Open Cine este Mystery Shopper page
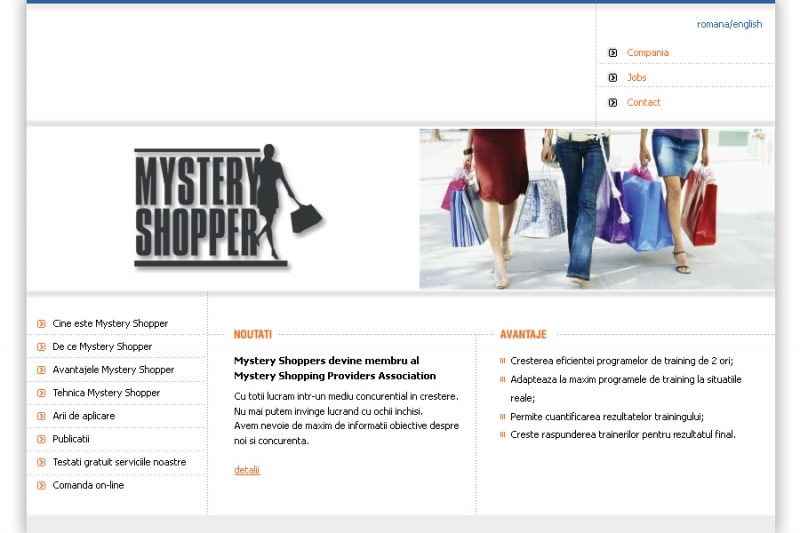The width and height of the screenshot is (800, 533). pos(110,323)
